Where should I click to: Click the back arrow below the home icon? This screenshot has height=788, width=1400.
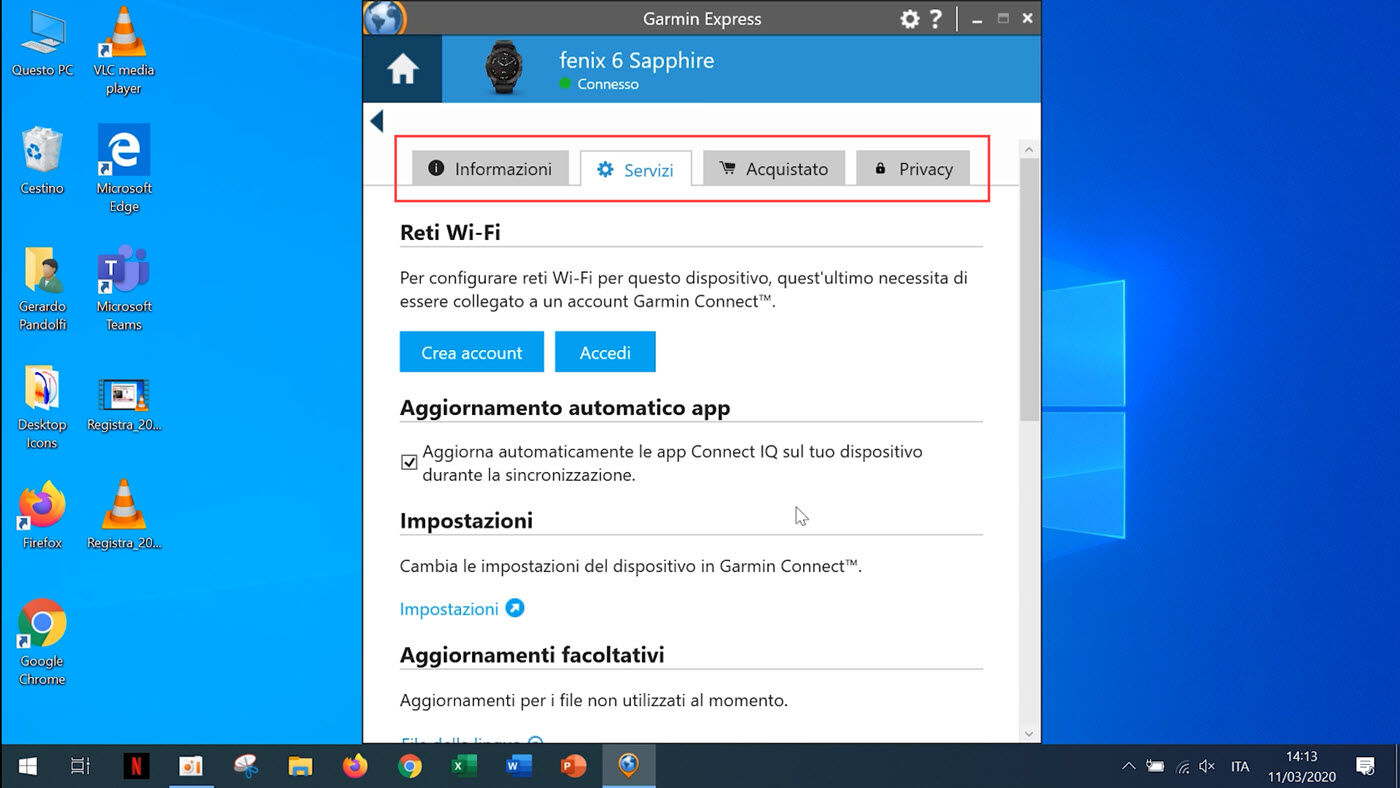377,121
